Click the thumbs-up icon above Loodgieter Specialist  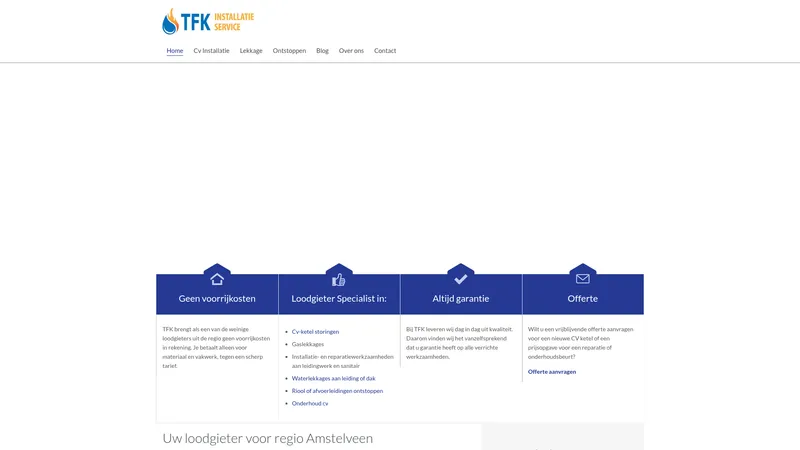click(x=339, y=280)
